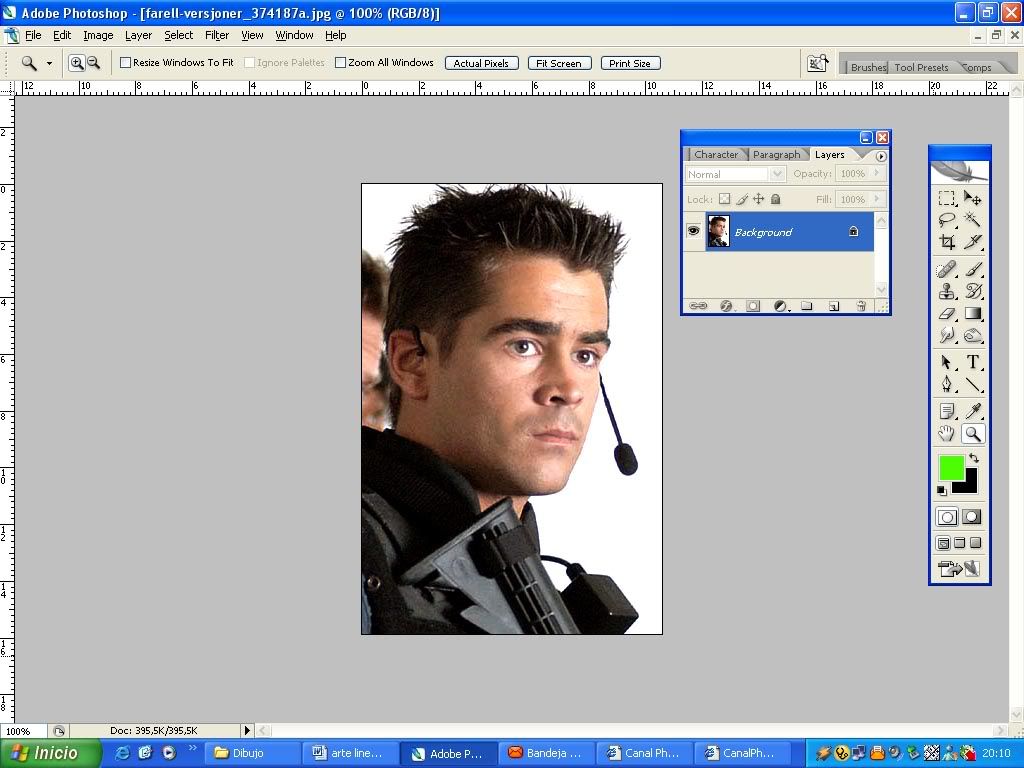1024x768 pixels.
Task: Open the Layers panel flyout menu
Action: pos(880,156)
